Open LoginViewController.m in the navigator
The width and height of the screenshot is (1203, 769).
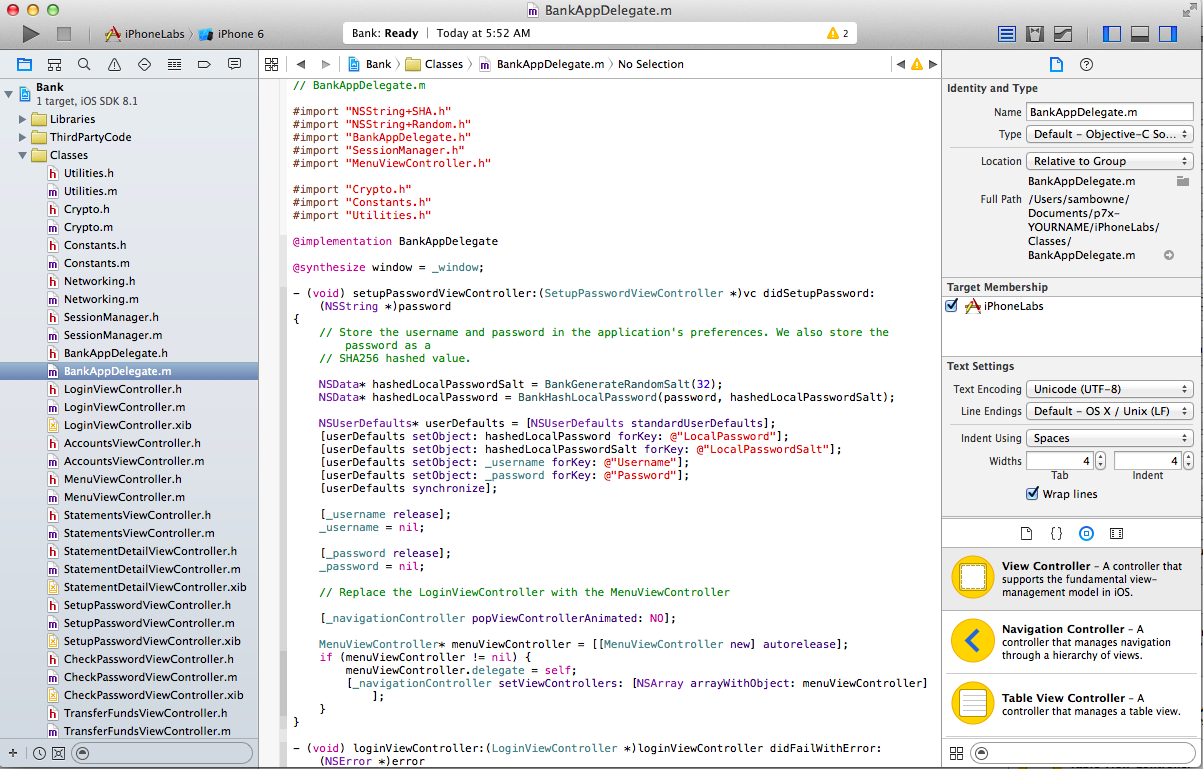[x=124, y=407]
